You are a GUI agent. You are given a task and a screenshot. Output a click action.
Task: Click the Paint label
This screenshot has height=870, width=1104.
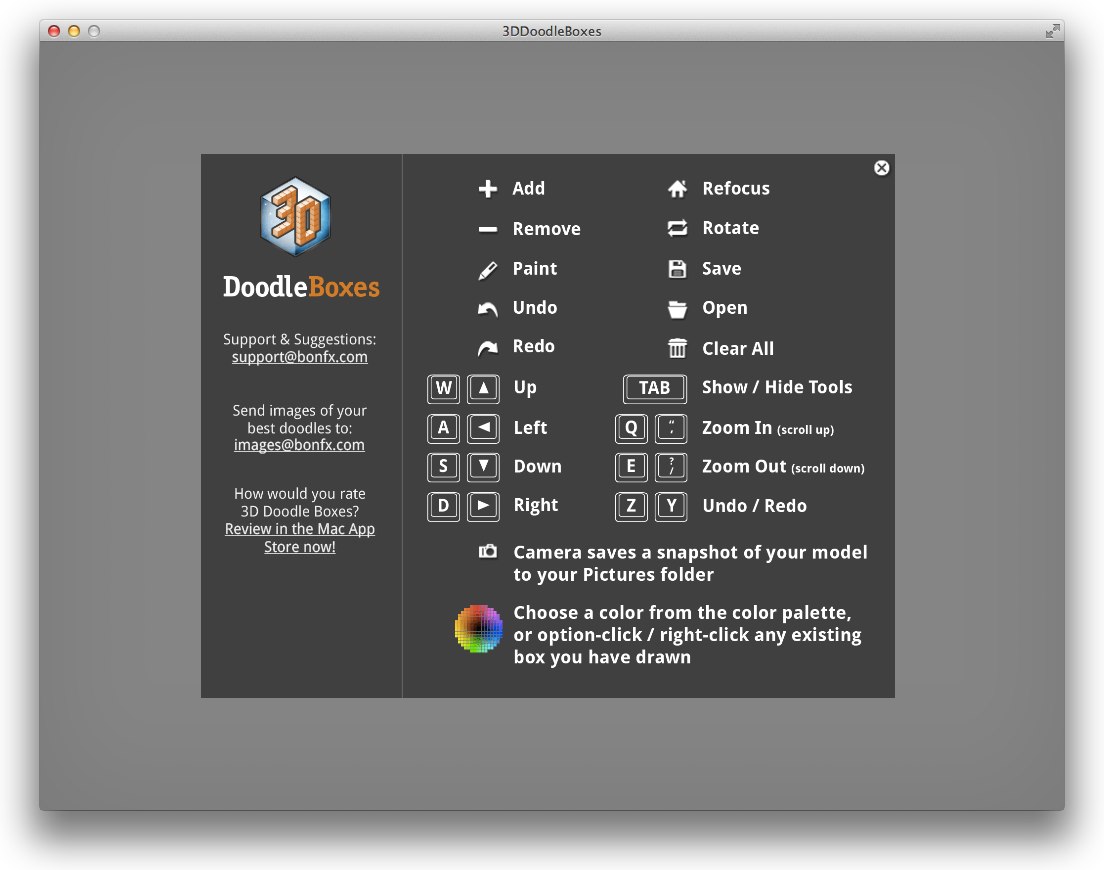[534, 269]
